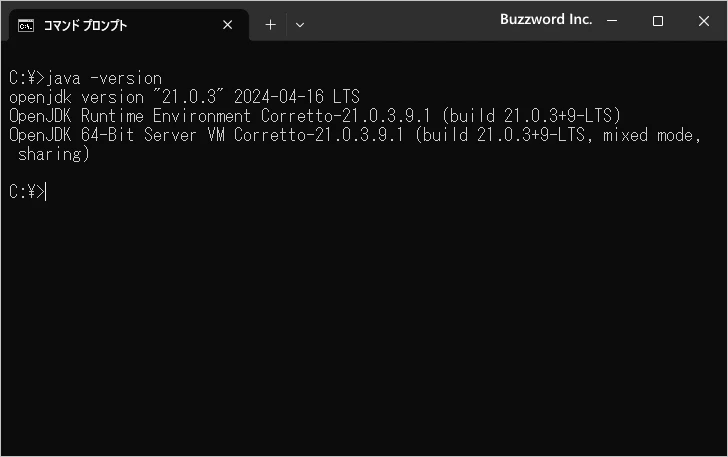This screenshot has height=457, width=728.
Task: Click the empty title bar area beside tabs
Action: pyautogui.click(x=399, y=21)
